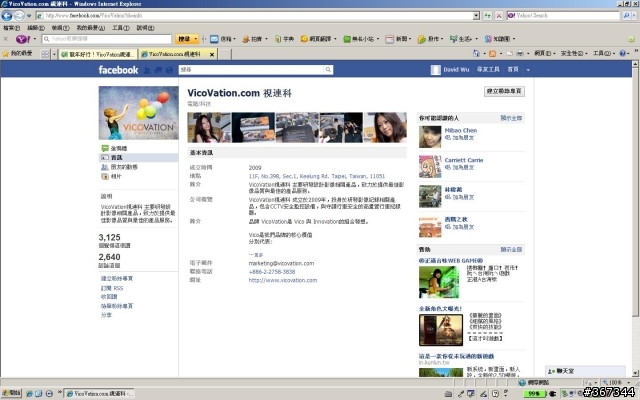The height and width of the screenshot is (400, 640).
Task: Open the Yahoo toolbar mail envelope icon
Action: pyautogui.click(x=214, y=39)
